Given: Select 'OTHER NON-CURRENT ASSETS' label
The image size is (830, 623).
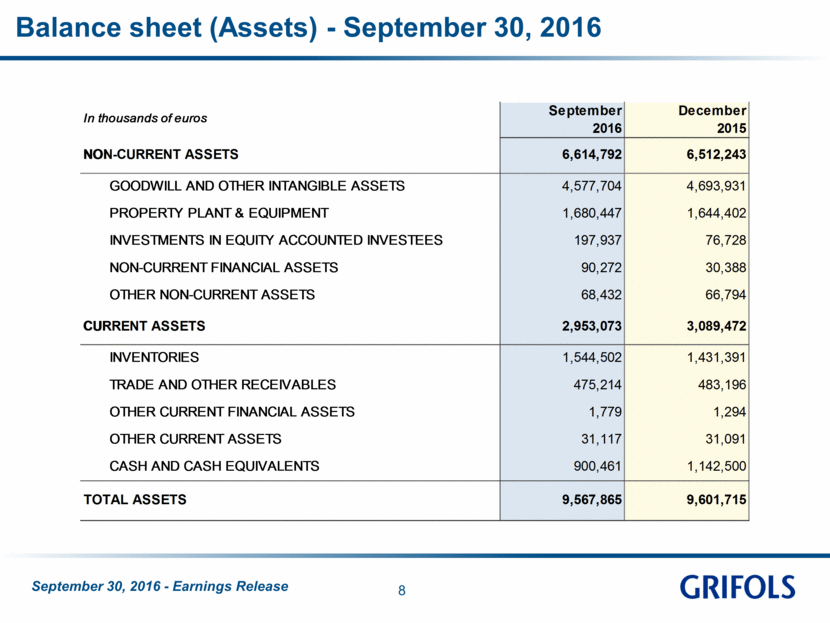Looking at the screenshot, I should coord(212,294).
